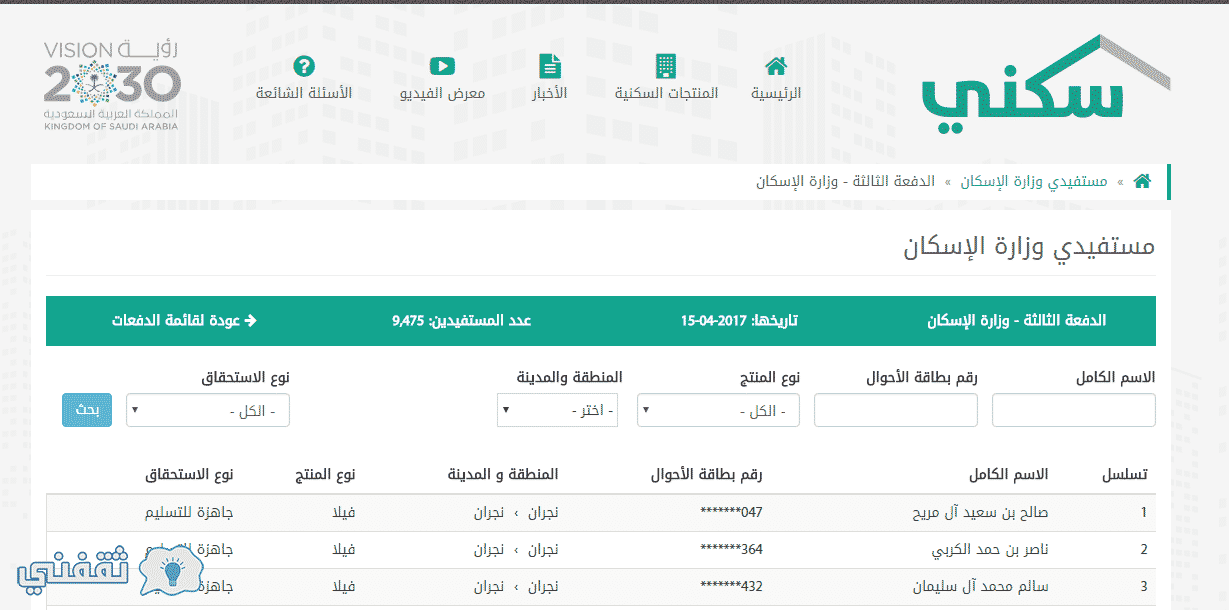This screenshot has width=1229, height=610.
Task: Click the نوع المنتج table column header
Action: click(x=324, y=473)
